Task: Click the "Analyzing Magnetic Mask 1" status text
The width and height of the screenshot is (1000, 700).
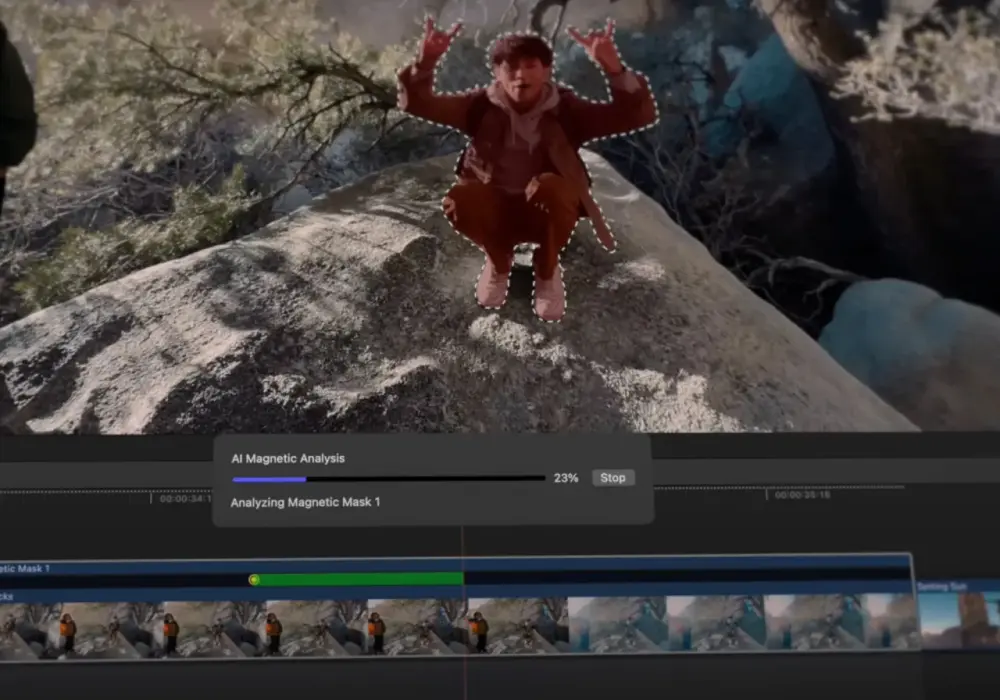Action: (305, 502)
